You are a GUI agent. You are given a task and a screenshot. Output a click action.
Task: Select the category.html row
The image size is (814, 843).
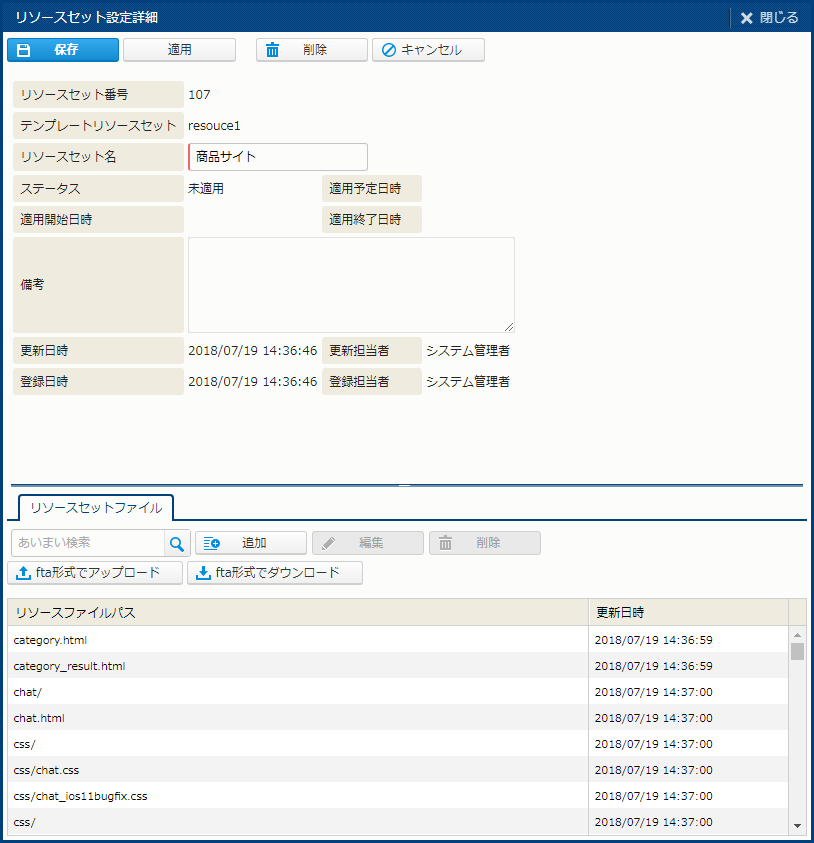point(298,640)
